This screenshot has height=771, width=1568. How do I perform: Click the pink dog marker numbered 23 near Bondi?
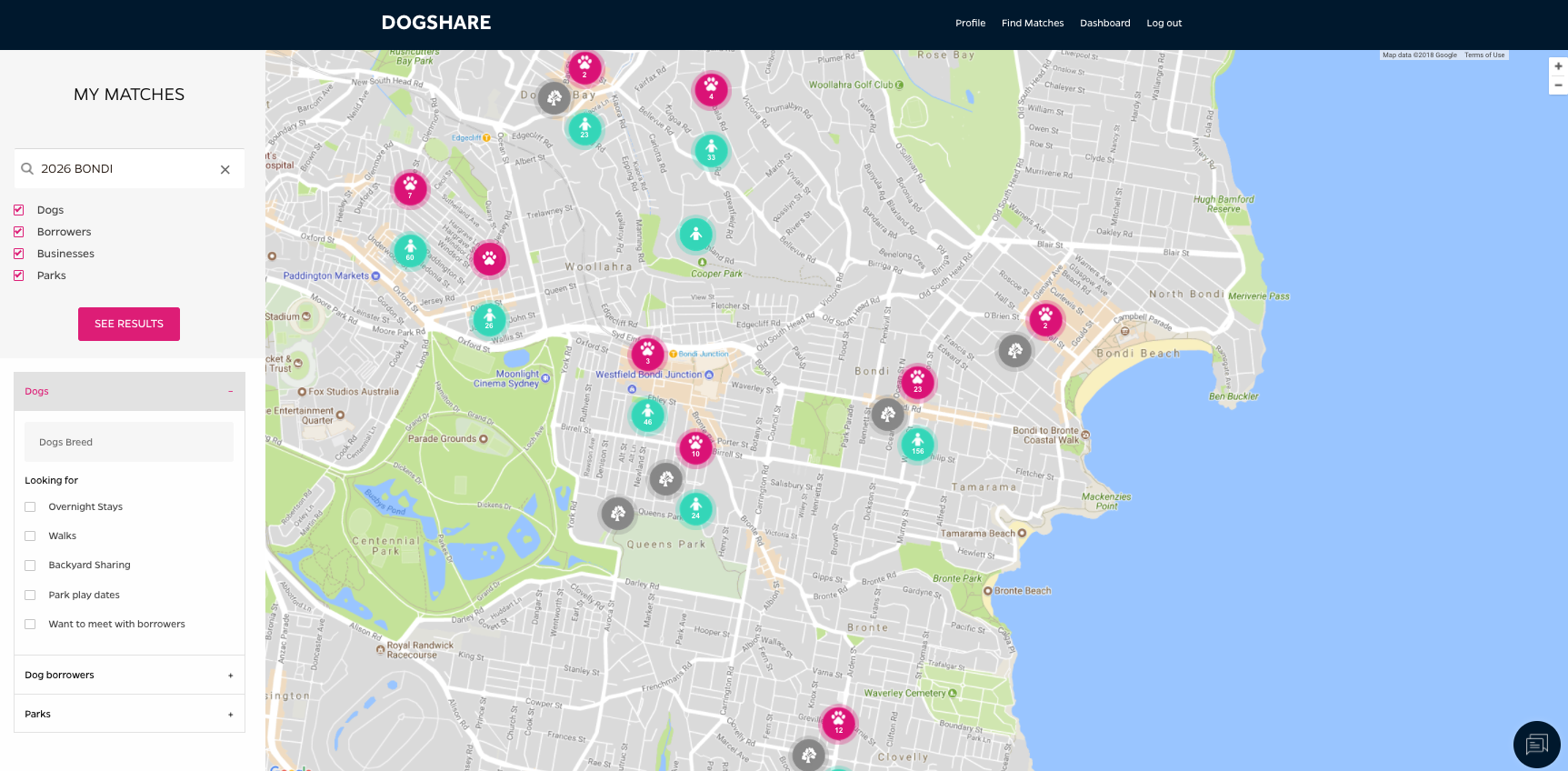pos(917,383)
